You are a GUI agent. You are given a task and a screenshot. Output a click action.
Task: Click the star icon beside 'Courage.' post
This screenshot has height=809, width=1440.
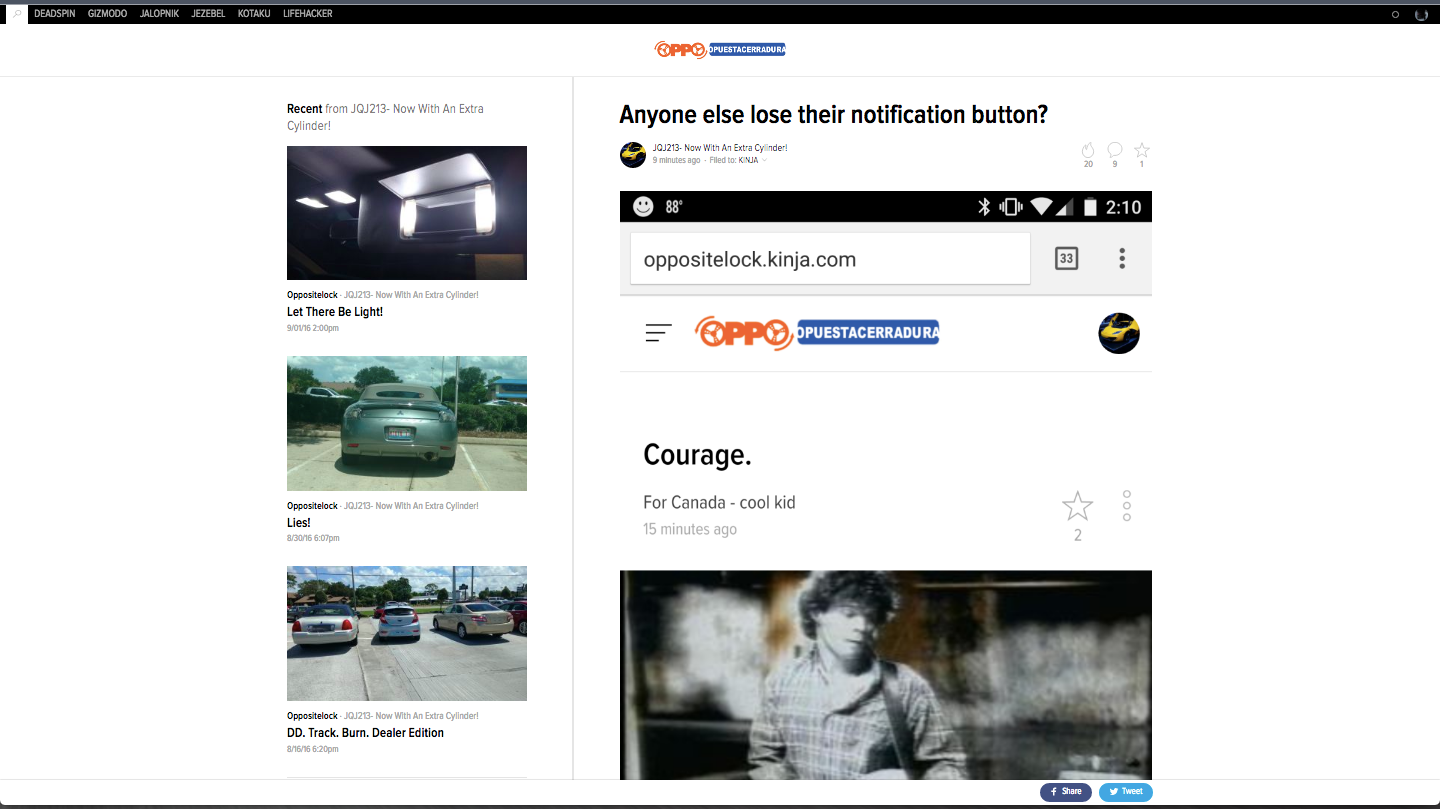point(1077,507)
